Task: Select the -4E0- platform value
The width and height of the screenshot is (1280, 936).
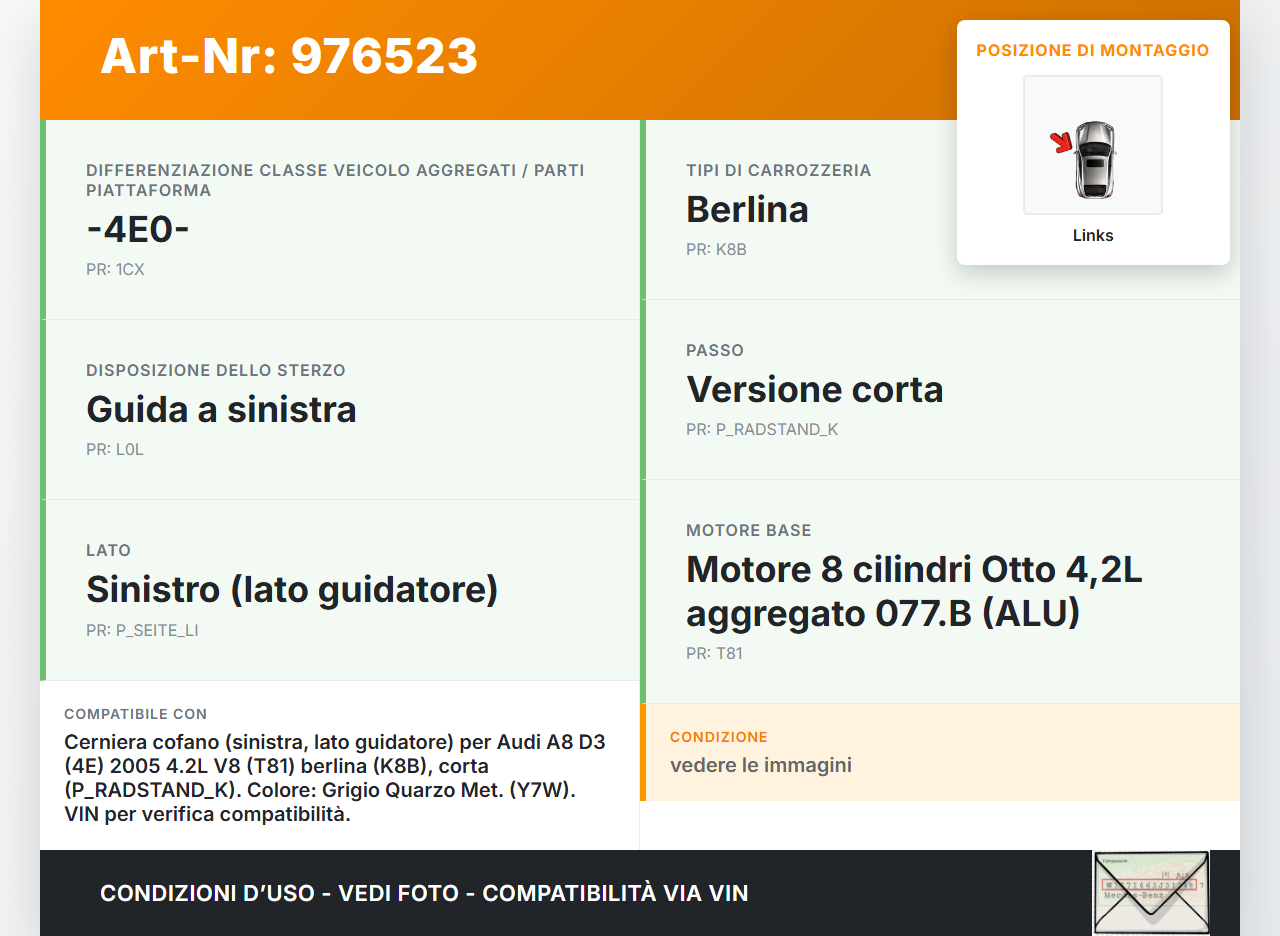Action: [x=138, y=229]
